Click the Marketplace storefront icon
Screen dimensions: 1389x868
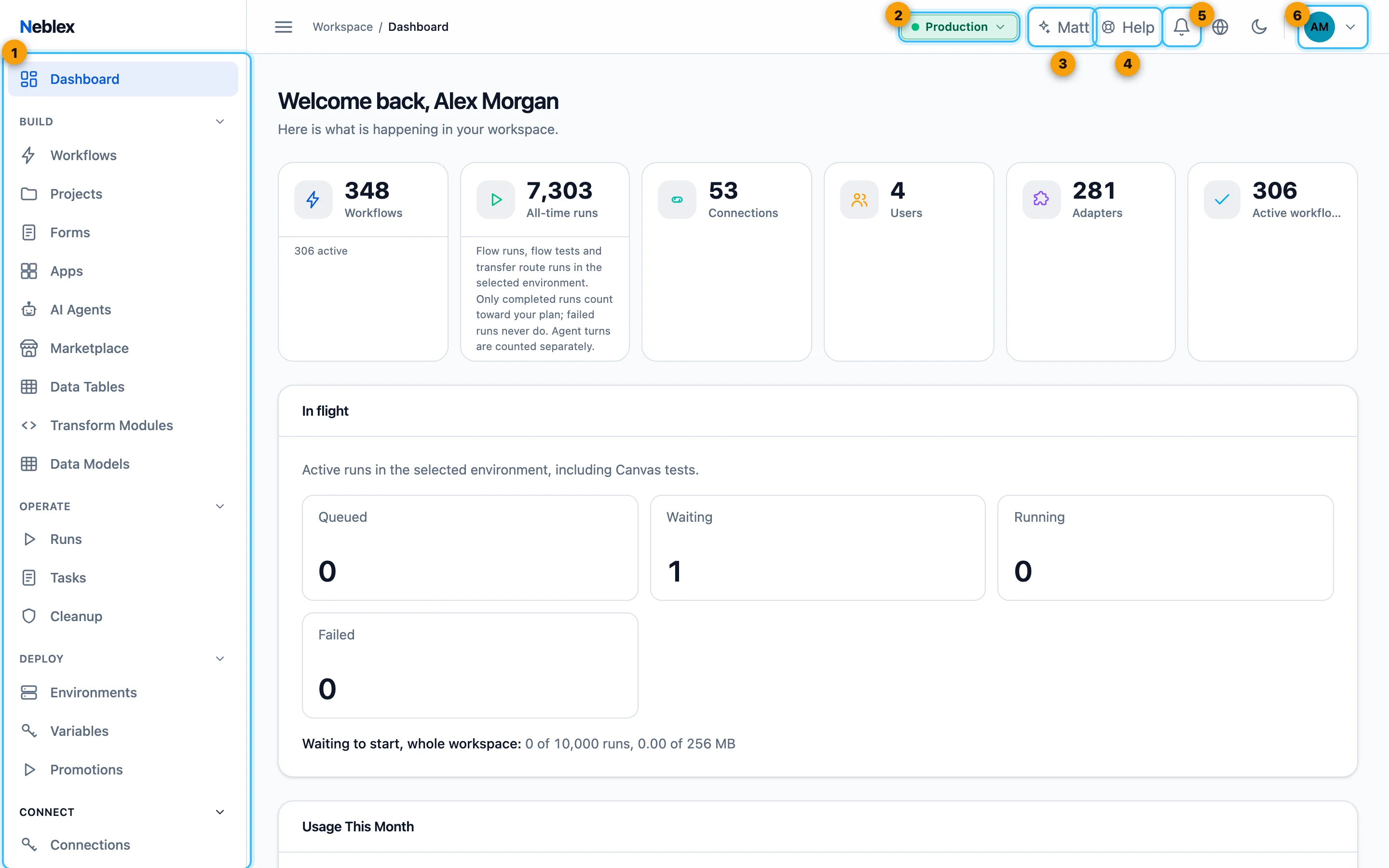click(29, 348)
